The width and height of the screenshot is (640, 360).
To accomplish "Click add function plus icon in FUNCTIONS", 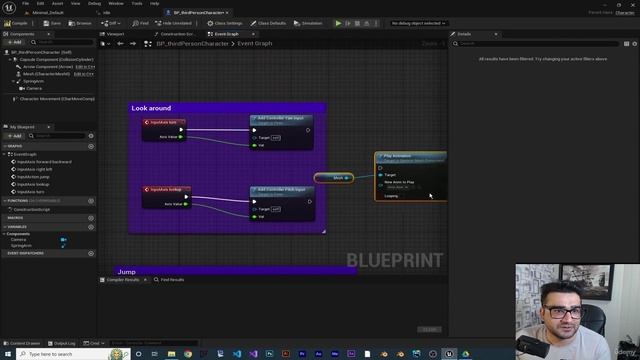I will click(x=91, y=201).
